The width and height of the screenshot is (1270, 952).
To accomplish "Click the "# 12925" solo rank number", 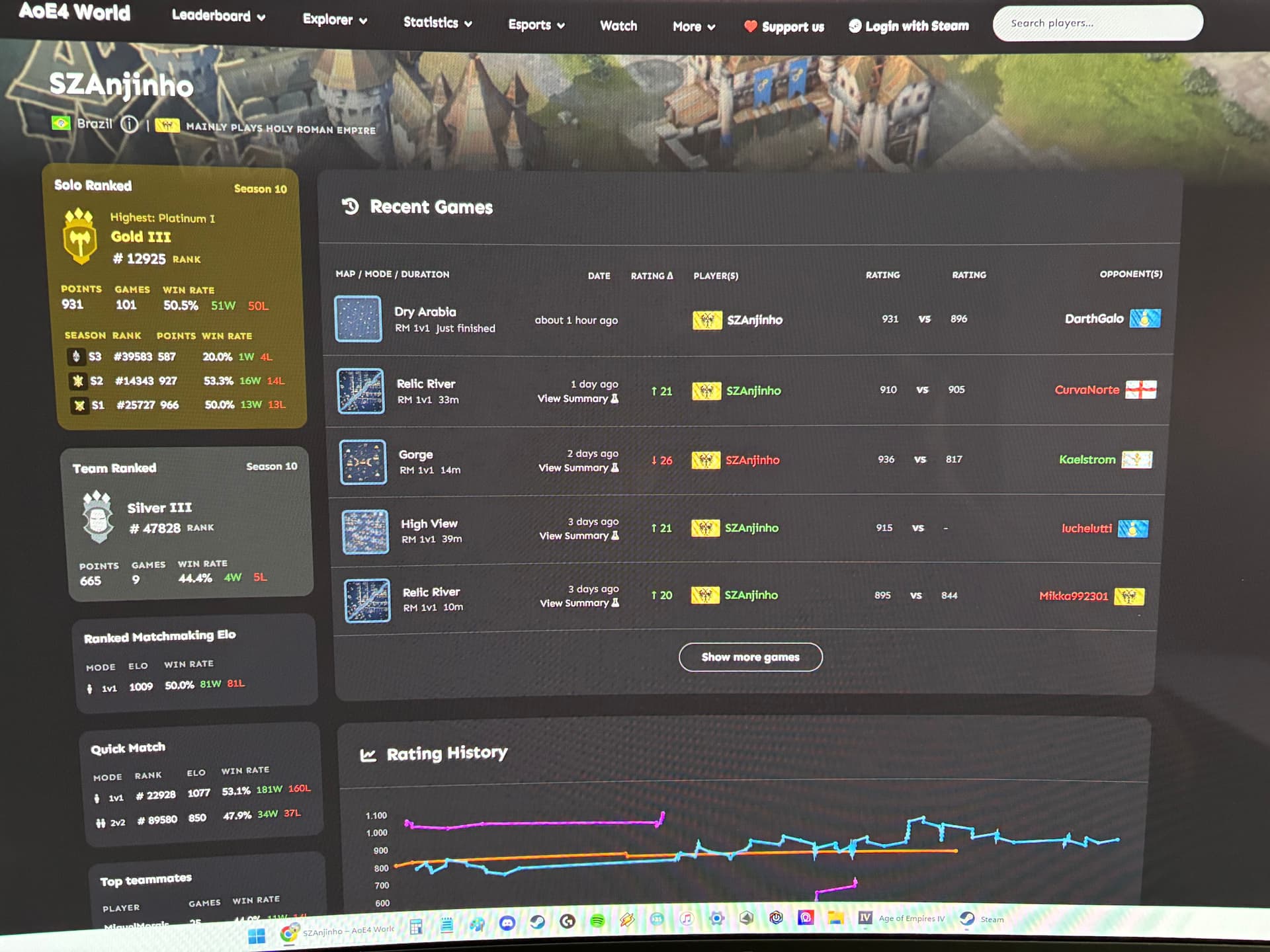I will pos(139,258).
